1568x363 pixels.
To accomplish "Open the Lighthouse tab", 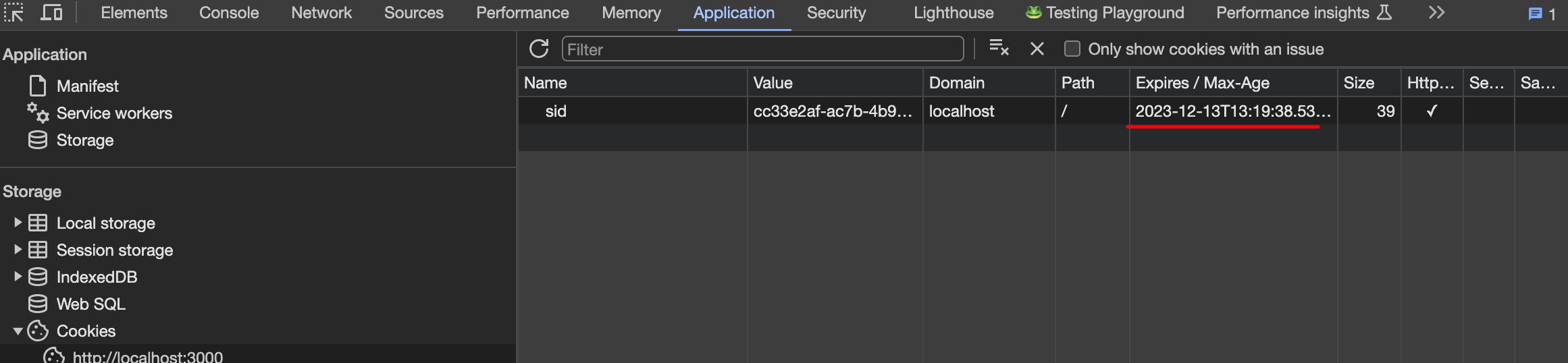I will [953, 13].
